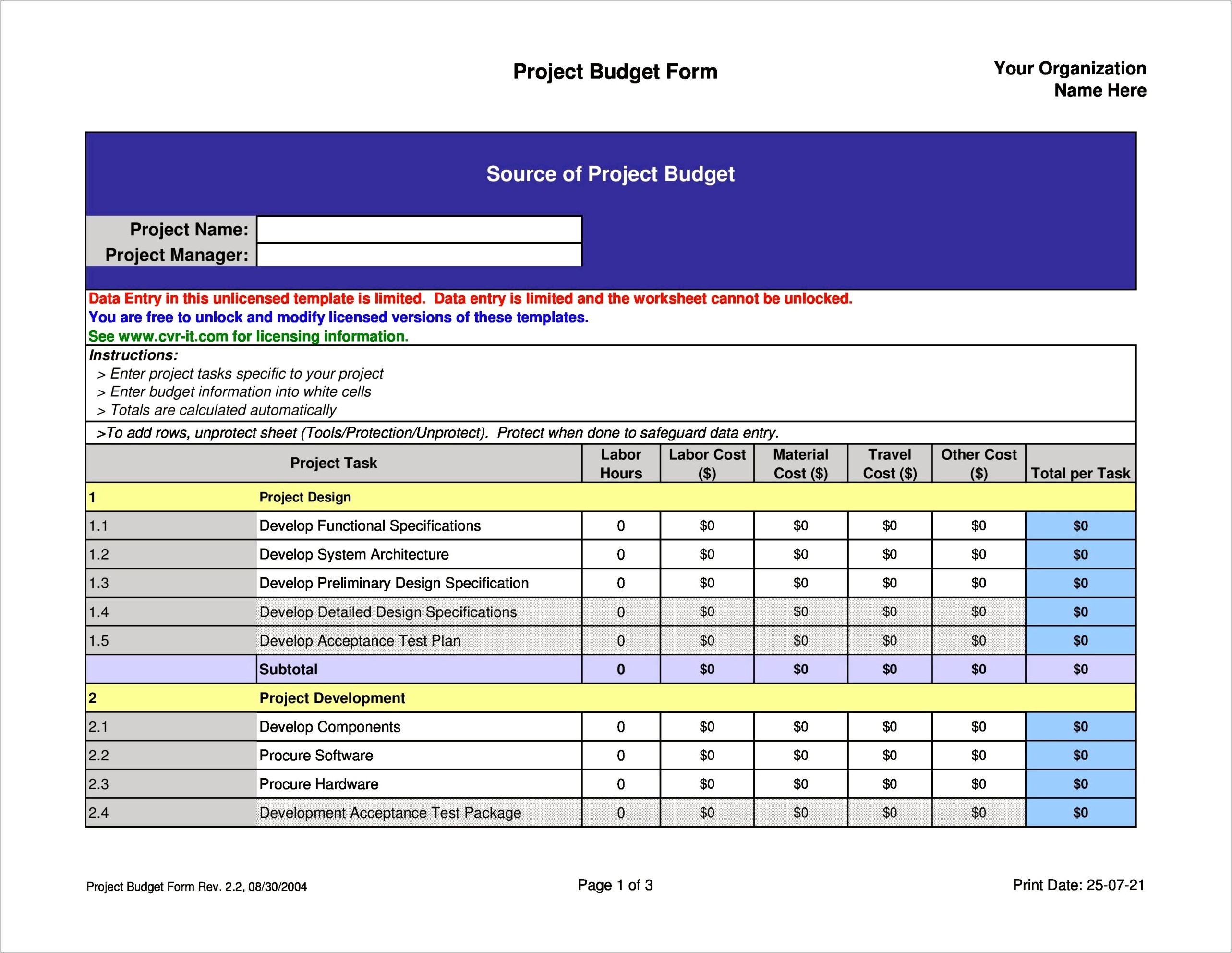Select the Project Budget Form title
This screenshot has height=953, width=1232.
[615, 72]
